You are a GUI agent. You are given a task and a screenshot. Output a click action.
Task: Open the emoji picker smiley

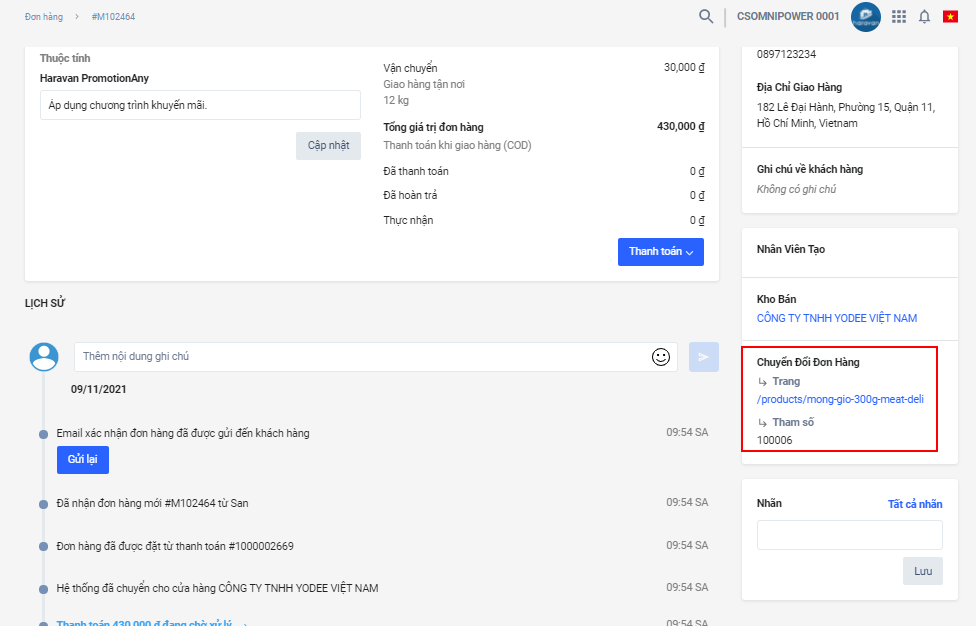pos(660,357)
